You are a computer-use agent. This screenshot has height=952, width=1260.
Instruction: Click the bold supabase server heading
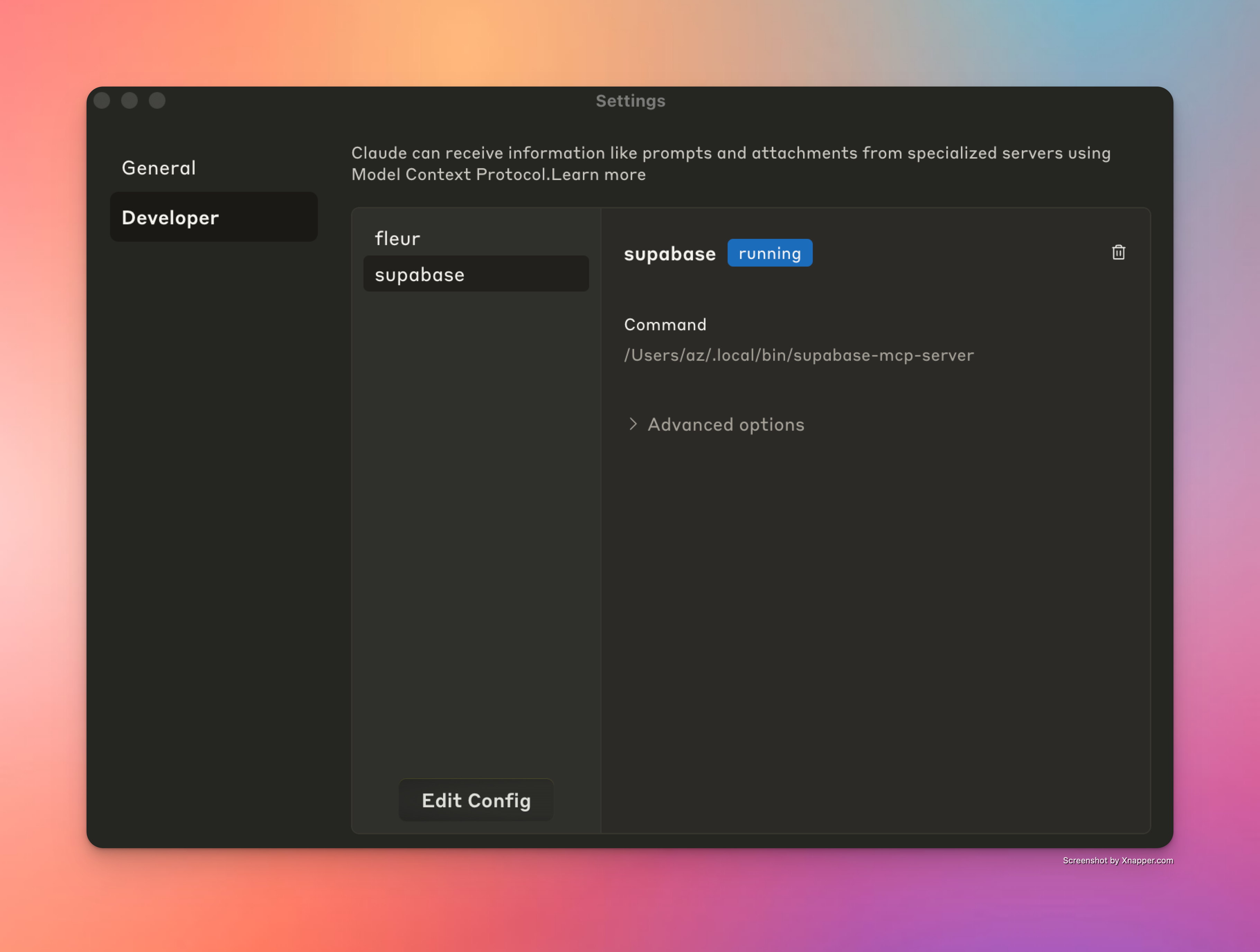(x=669, y=253)
